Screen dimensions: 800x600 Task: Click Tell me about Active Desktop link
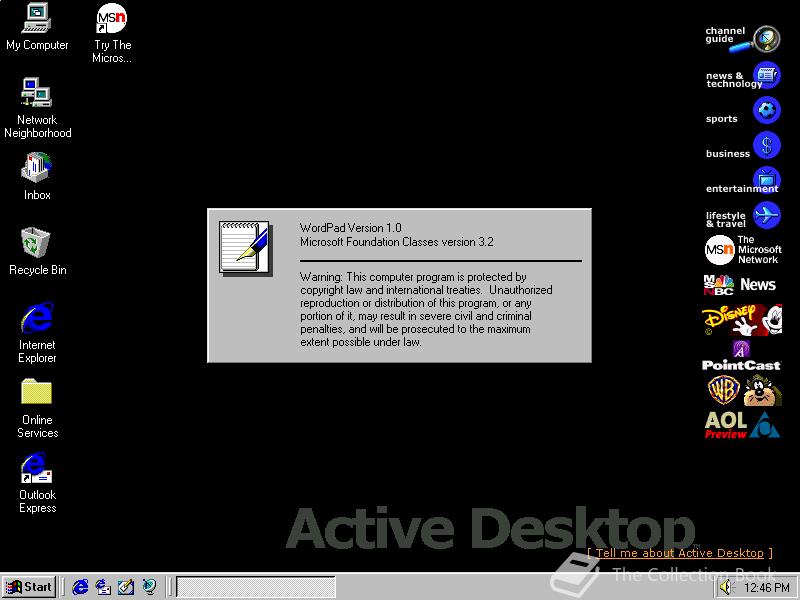point(680,553)
